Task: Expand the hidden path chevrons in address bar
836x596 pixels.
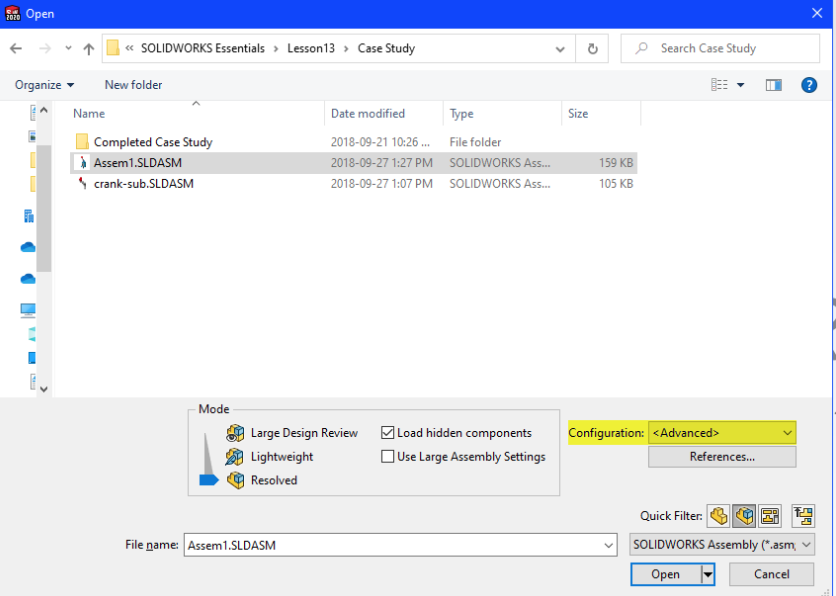Action: 129,48
